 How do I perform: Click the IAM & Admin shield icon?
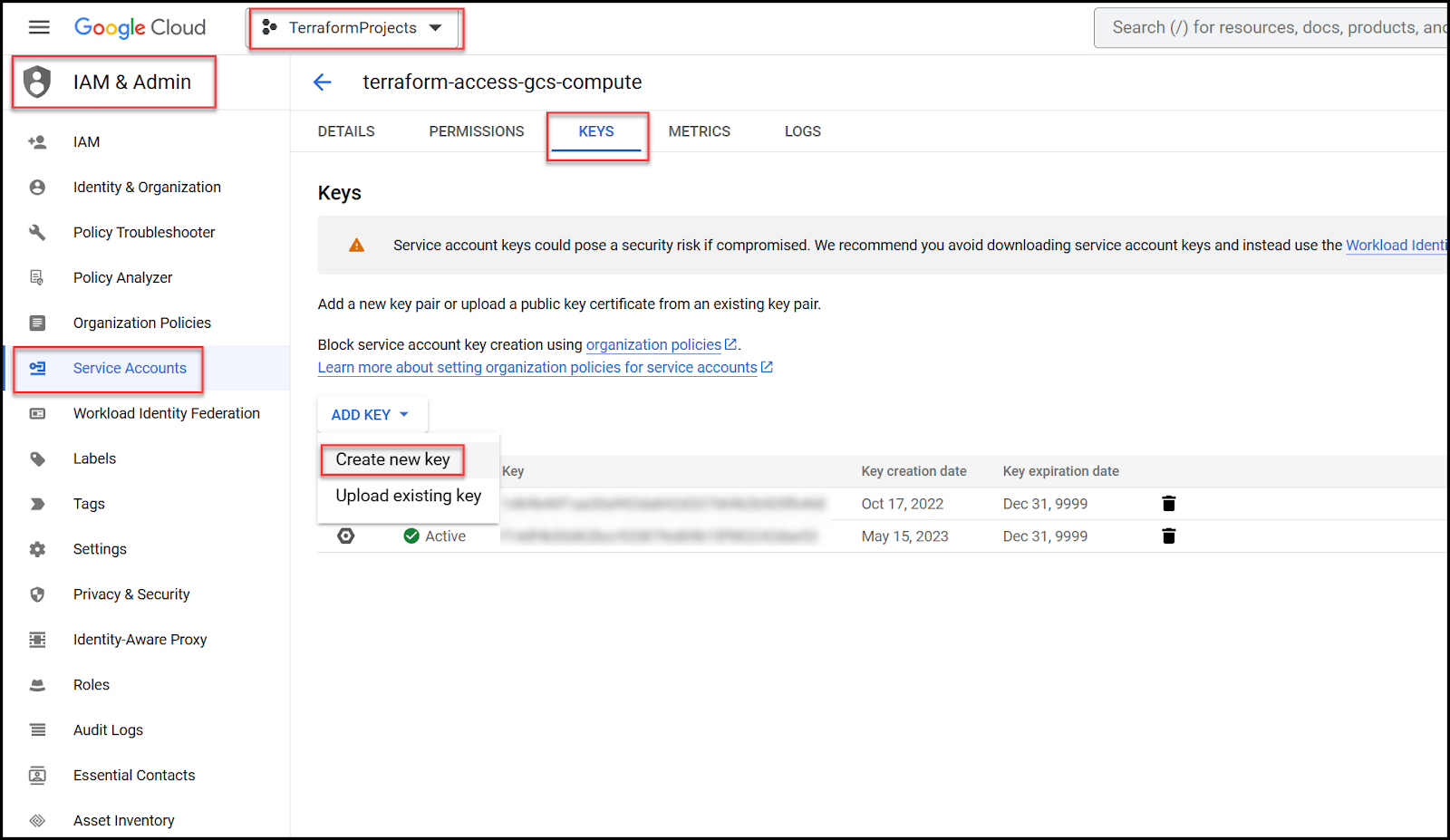click(x=36, y=82)
